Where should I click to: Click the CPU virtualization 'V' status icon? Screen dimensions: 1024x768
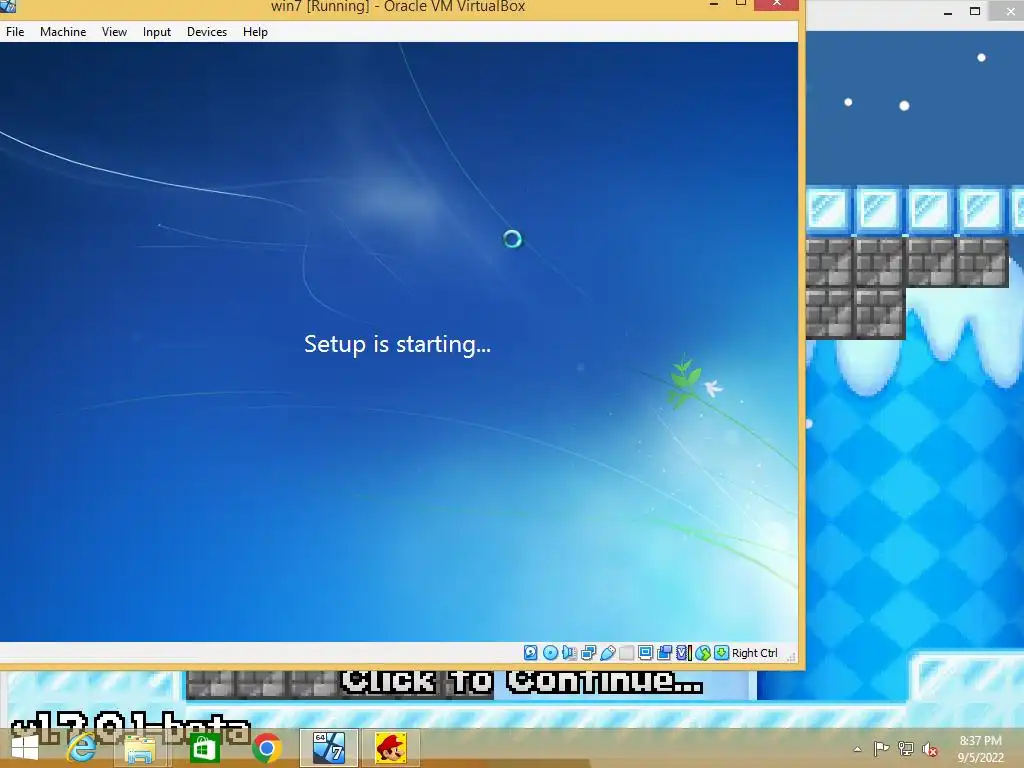[684, 652]
